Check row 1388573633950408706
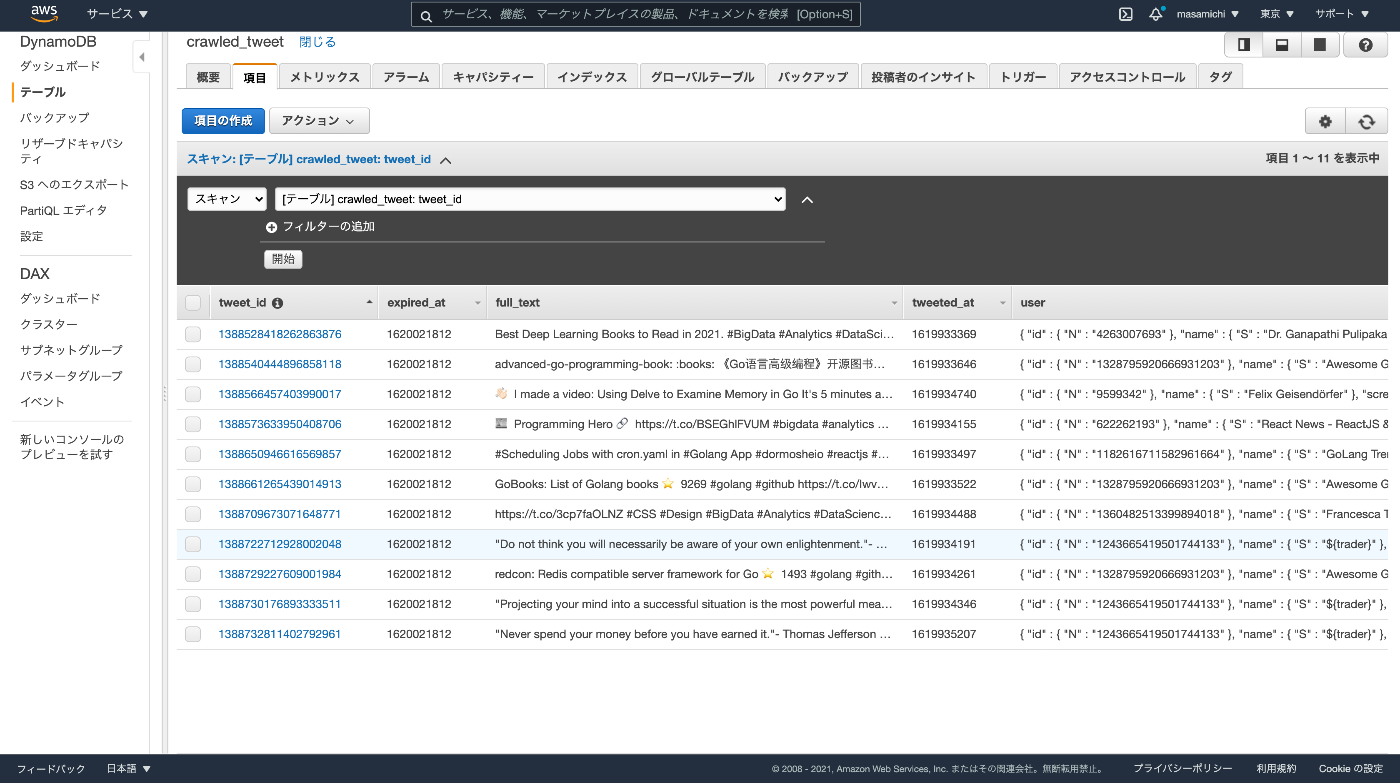Screen dimensions: 1400x783 (x=193, y=424)
